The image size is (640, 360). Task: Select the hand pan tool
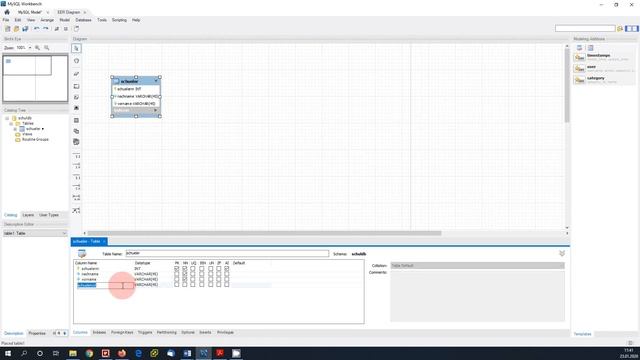point(76,61)
